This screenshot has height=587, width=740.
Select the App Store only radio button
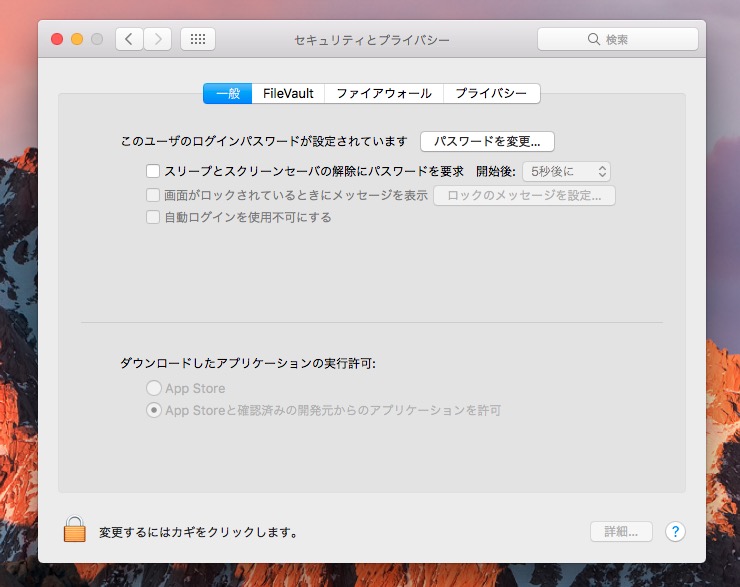153,388
